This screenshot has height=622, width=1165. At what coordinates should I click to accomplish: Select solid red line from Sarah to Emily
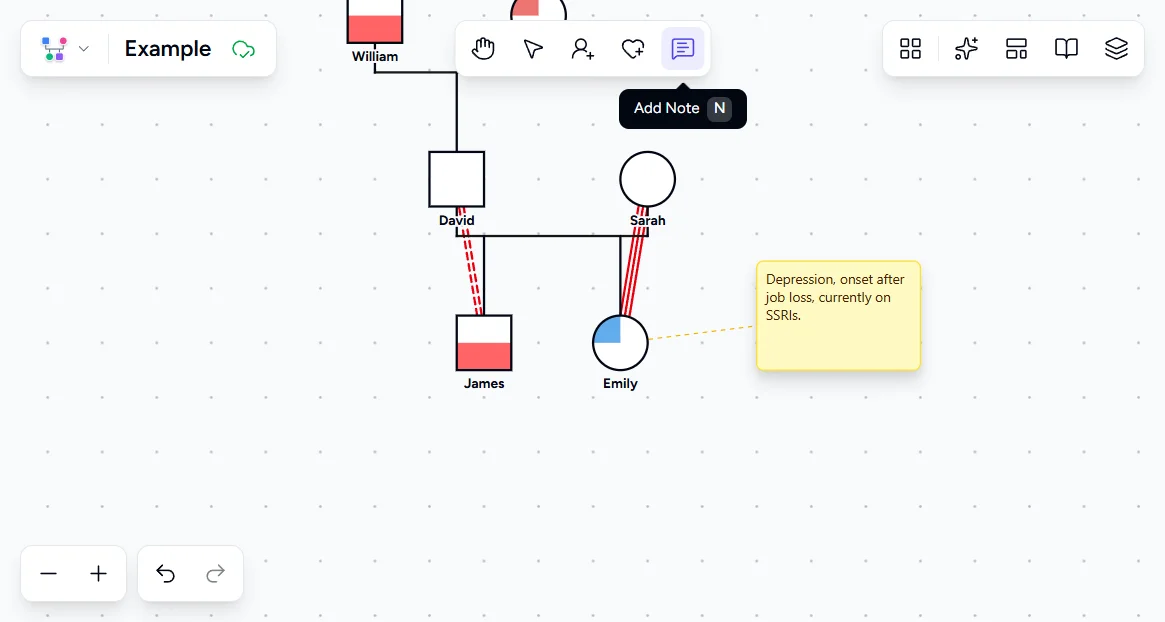tap(634, 262)
